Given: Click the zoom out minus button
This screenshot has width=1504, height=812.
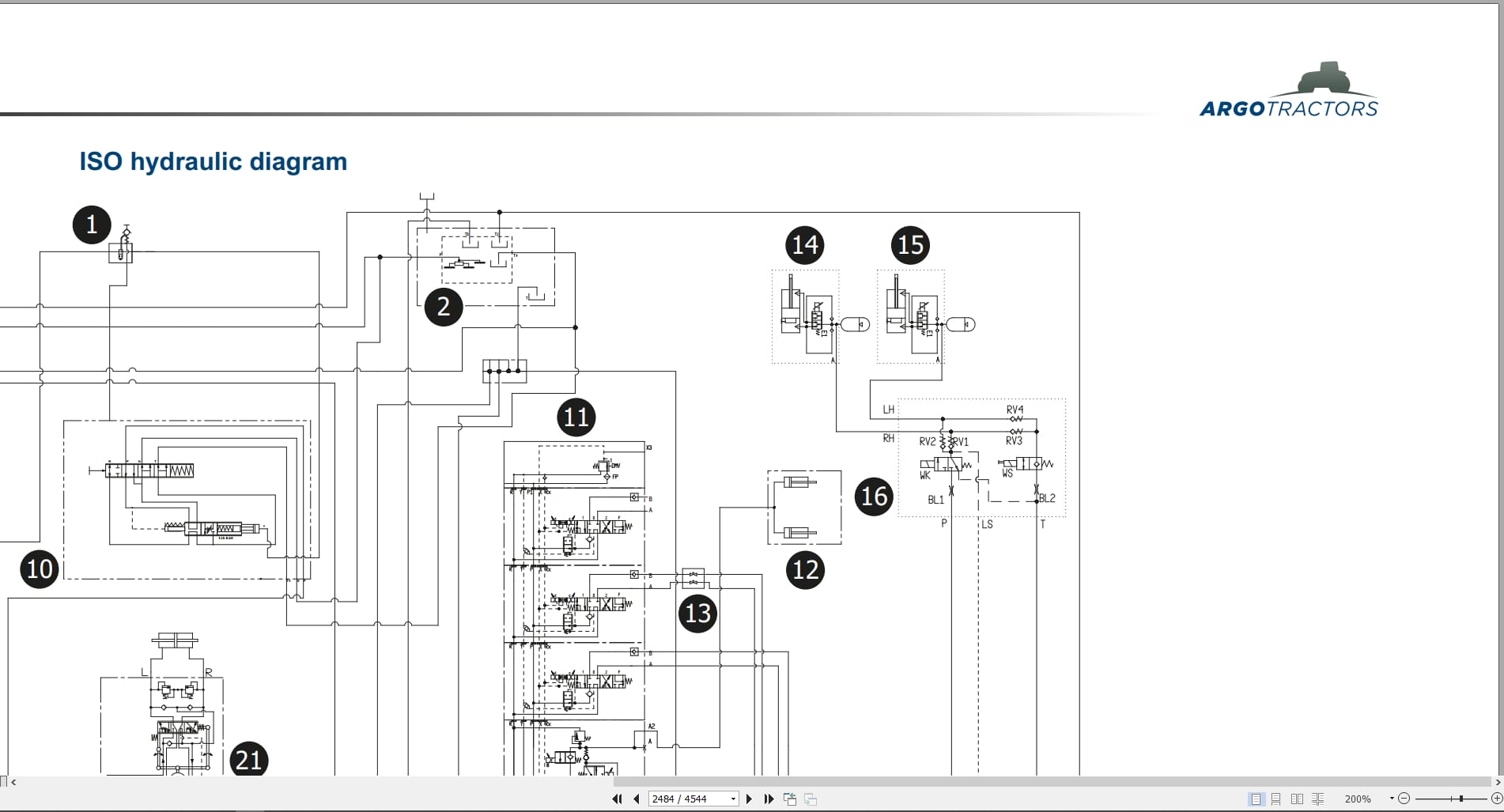Looking at the screenshot, I should click(1404, 799).
